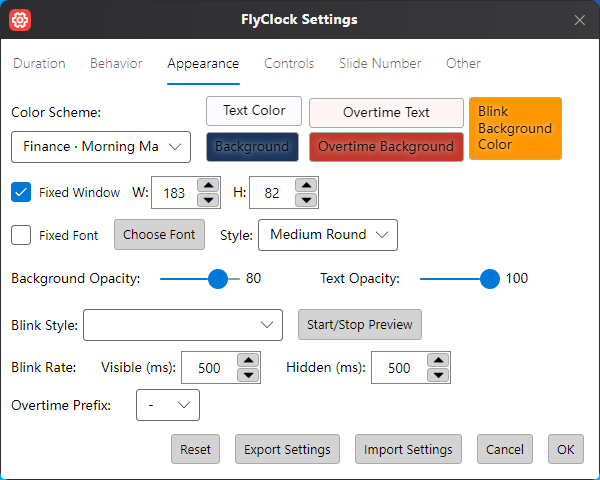Open the Slide Number tab

(x=380, y=63)
